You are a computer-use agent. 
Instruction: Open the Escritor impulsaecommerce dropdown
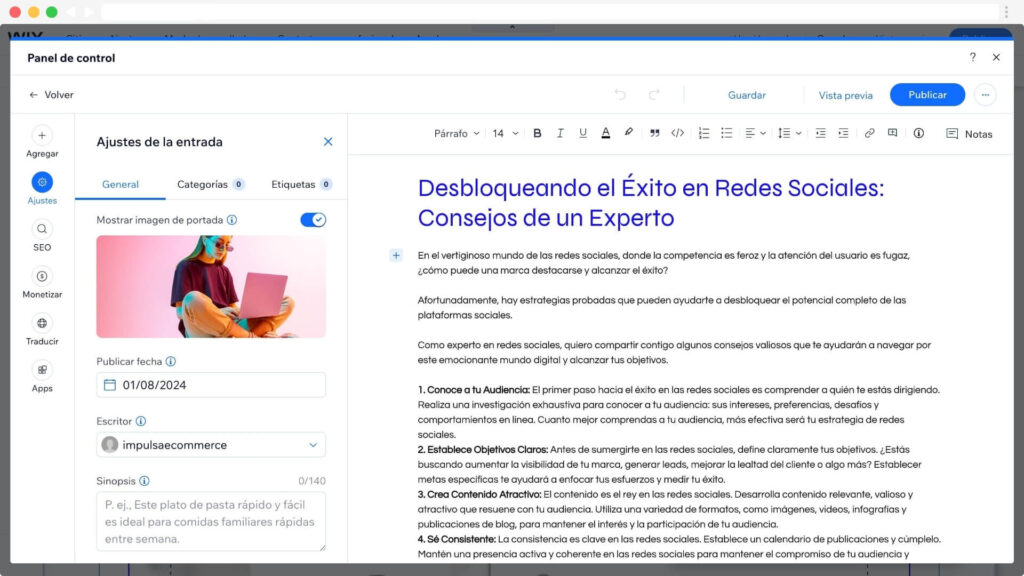click(x=211, y=445)
